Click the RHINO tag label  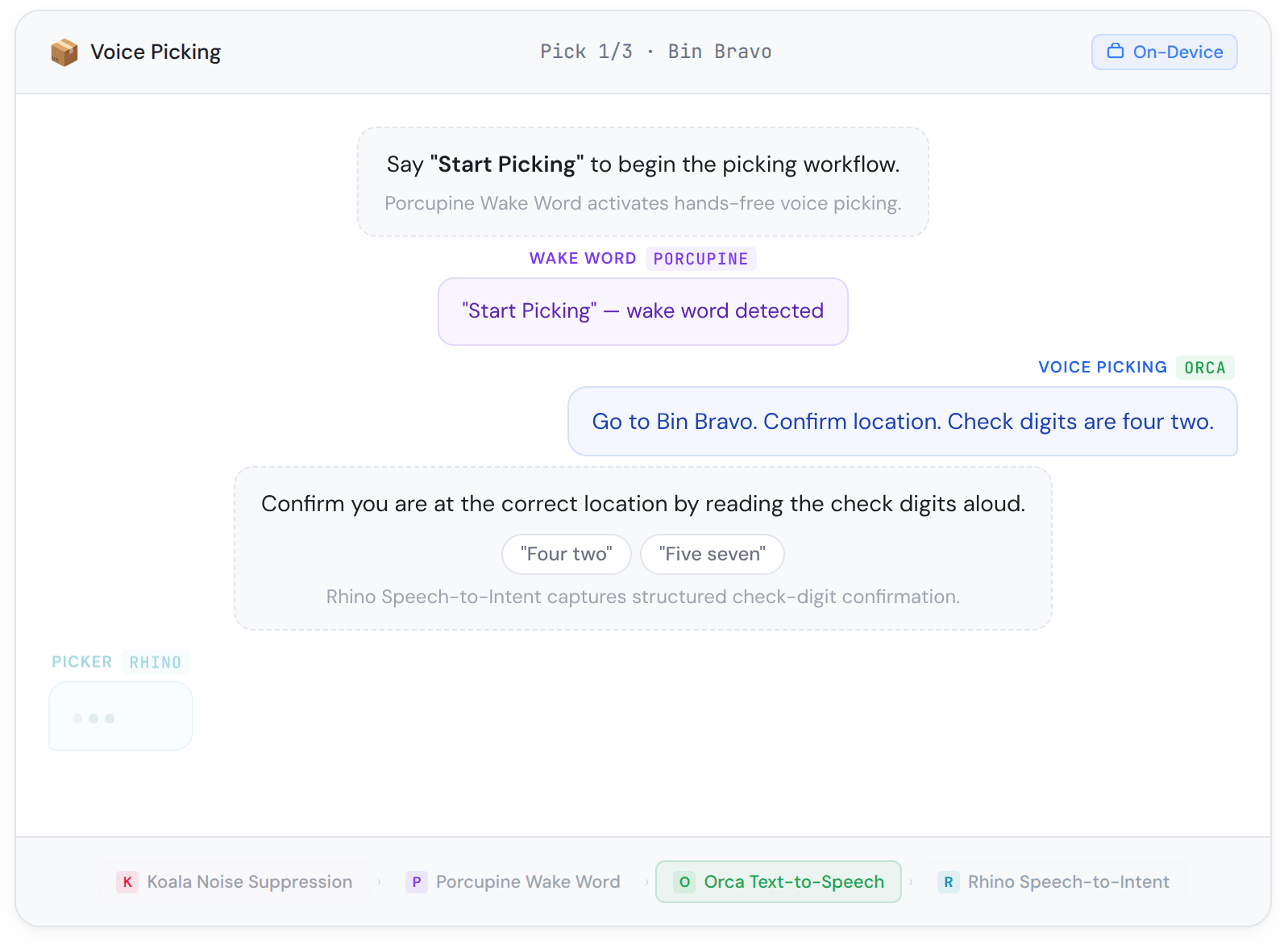pos(155,662)
